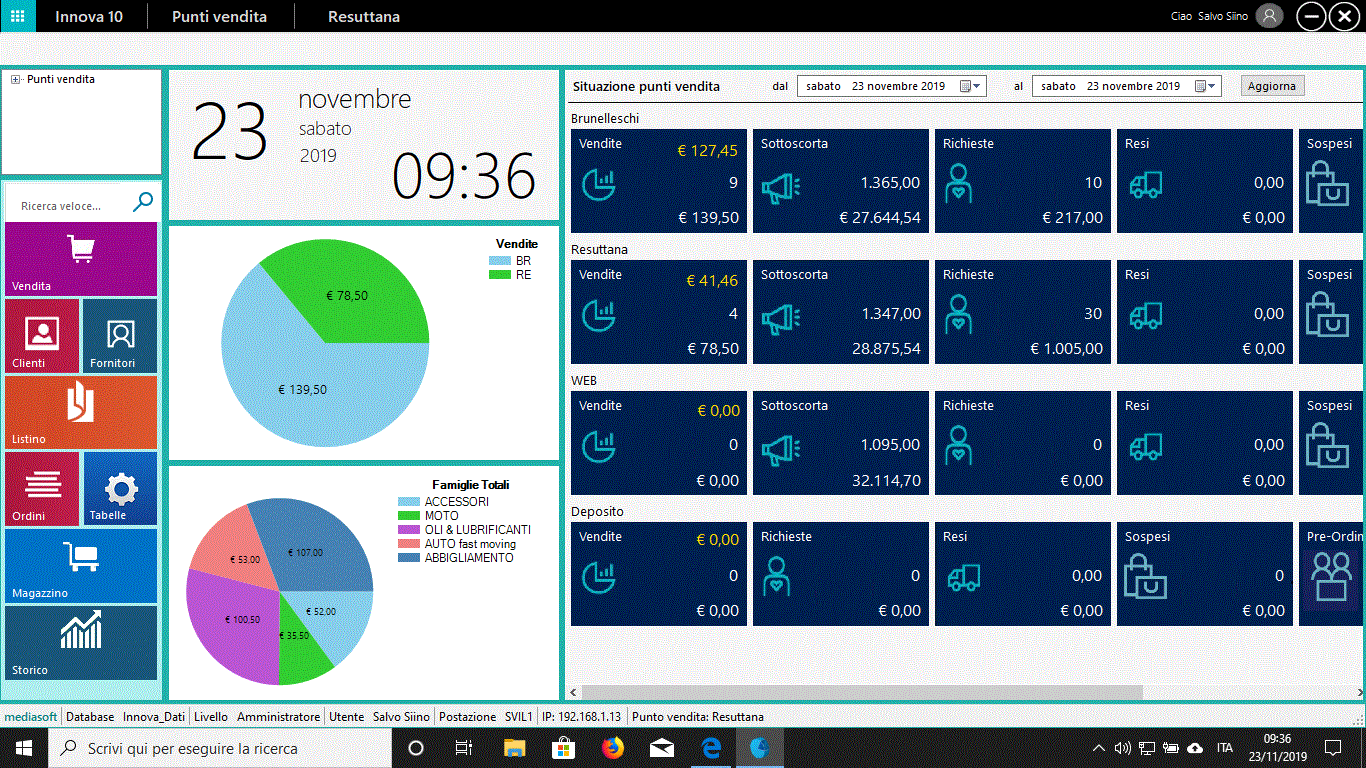Click 'Punto vendita: Resuttana' in the status bar
The height and width of the screenshot is (768, 1366).
[698, 717]
